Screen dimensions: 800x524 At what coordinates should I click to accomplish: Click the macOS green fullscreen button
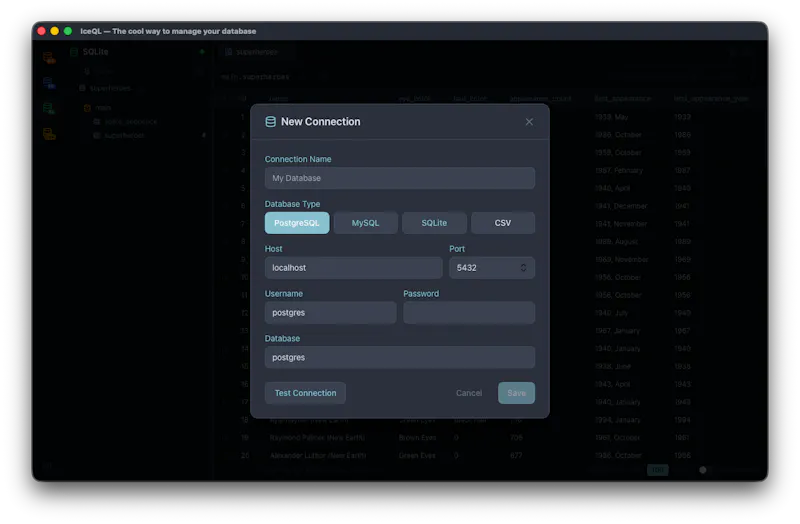68,31
